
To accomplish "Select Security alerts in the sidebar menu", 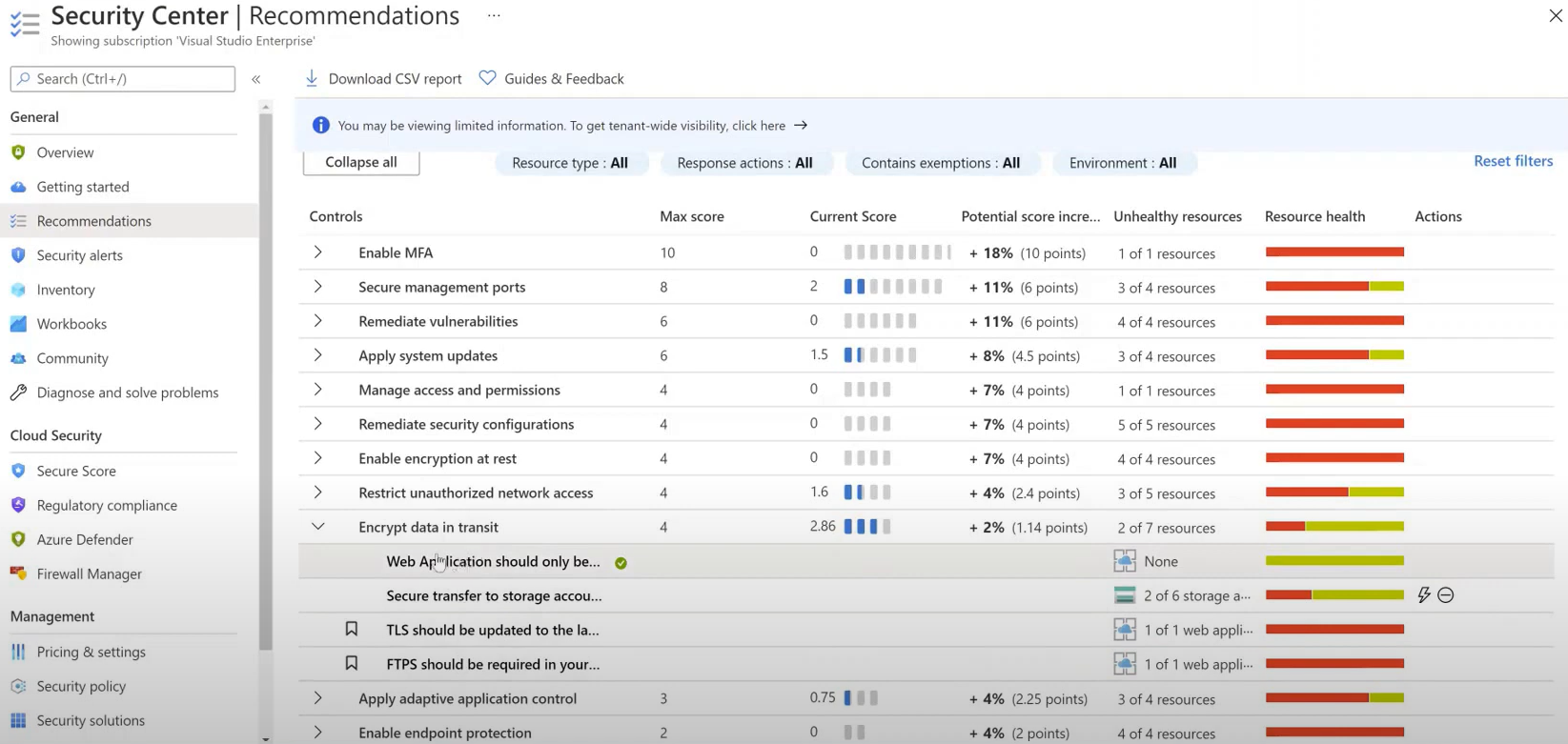I will tap(79, 255).
